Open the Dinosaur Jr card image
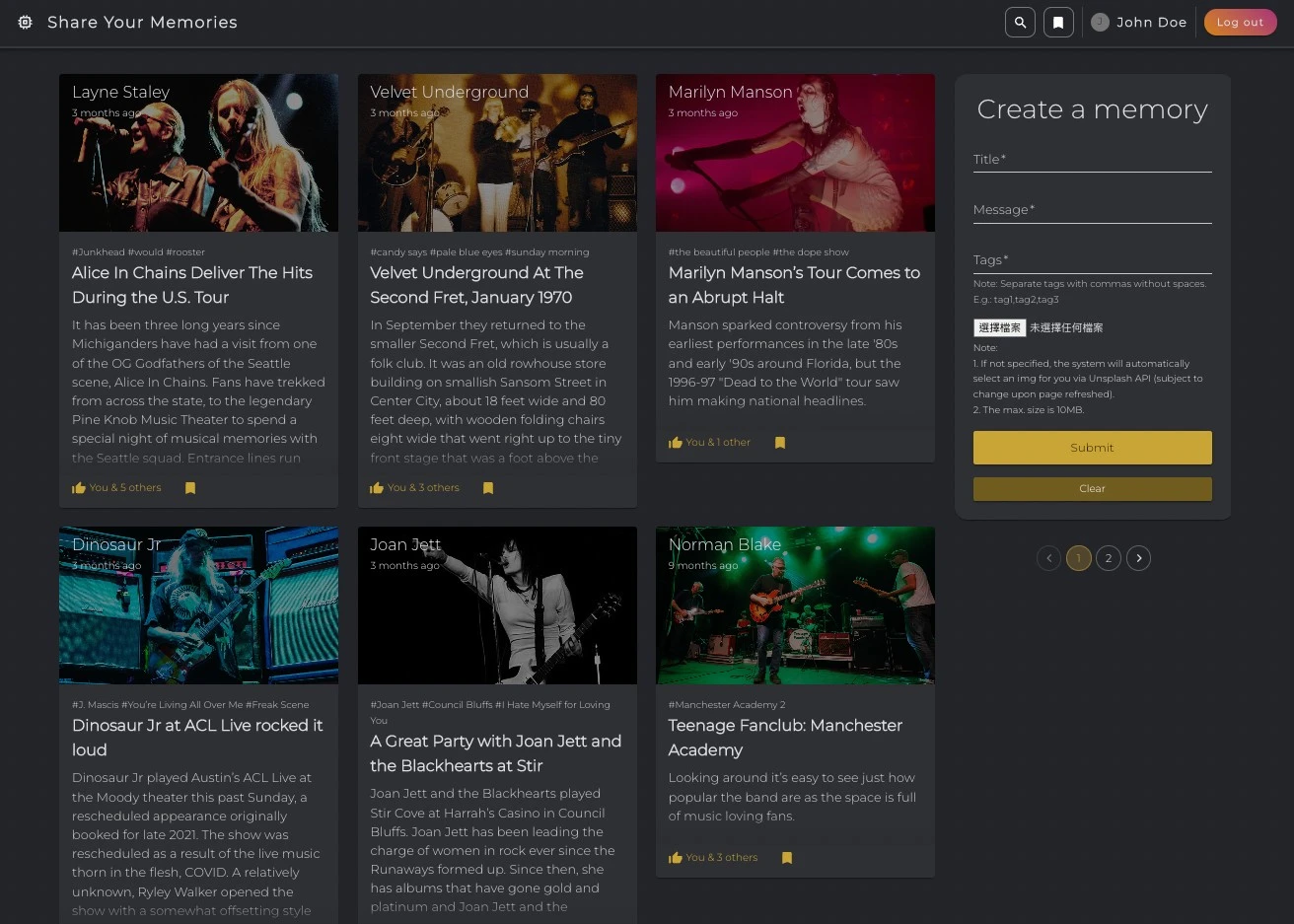The height and width of the screenshot is (924, 1294). click(x=198, y=605)
